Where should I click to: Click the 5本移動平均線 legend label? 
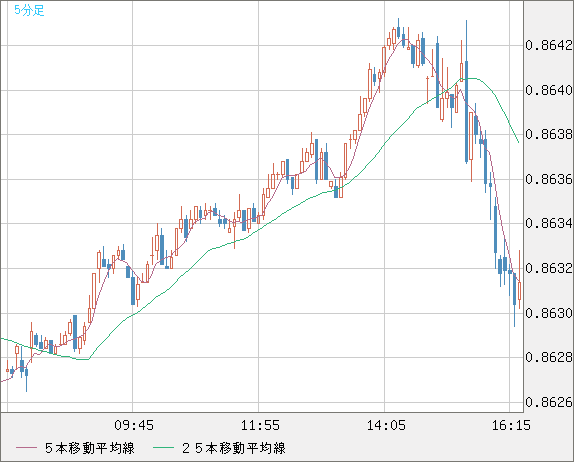90,448
